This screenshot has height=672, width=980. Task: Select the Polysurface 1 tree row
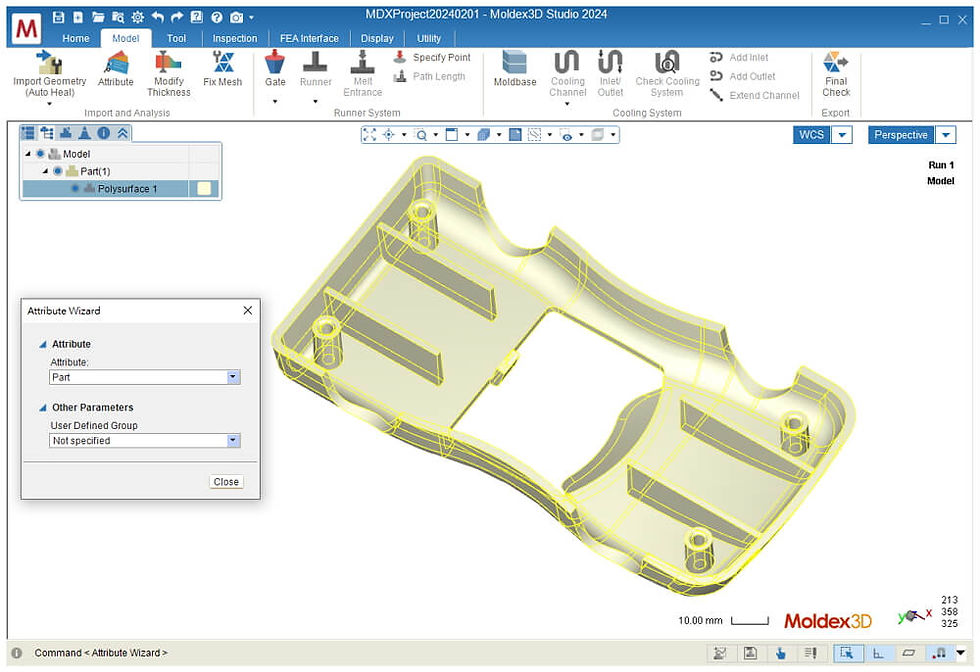pyautogui.click(x=121, y=189)
